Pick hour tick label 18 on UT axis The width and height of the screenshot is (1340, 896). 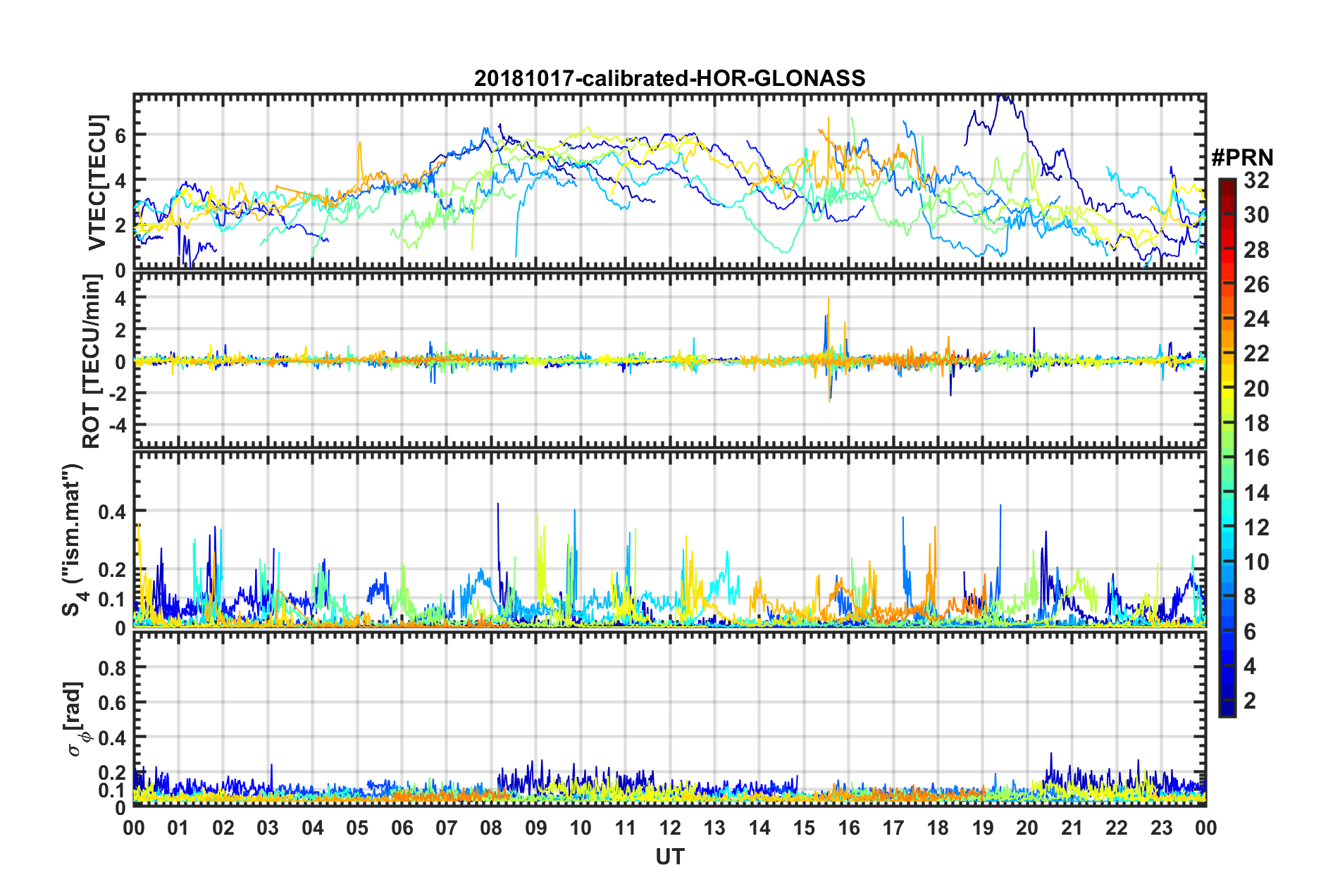(x=938, y=828)
